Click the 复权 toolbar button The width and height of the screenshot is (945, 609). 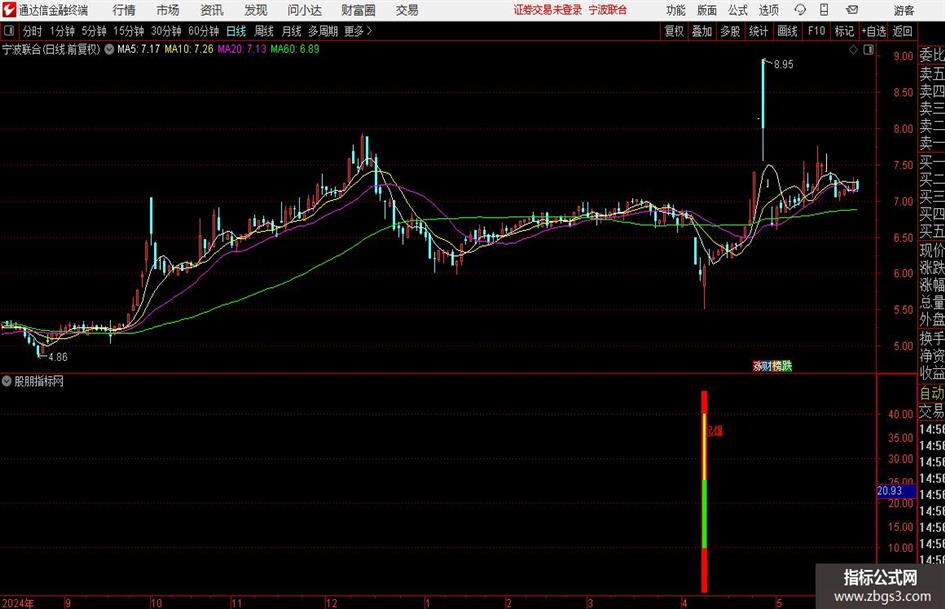[674, 31]
